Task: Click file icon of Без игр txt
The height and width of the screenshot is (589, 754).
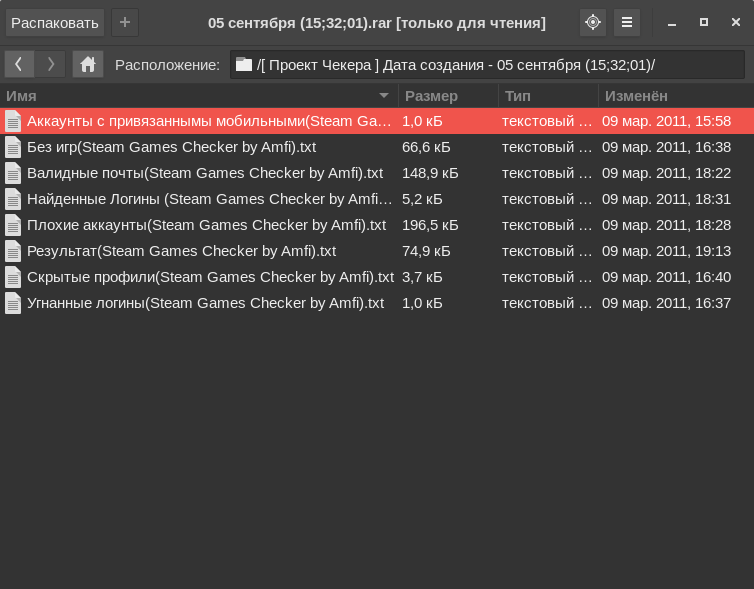Action: [x=13, y=147]
